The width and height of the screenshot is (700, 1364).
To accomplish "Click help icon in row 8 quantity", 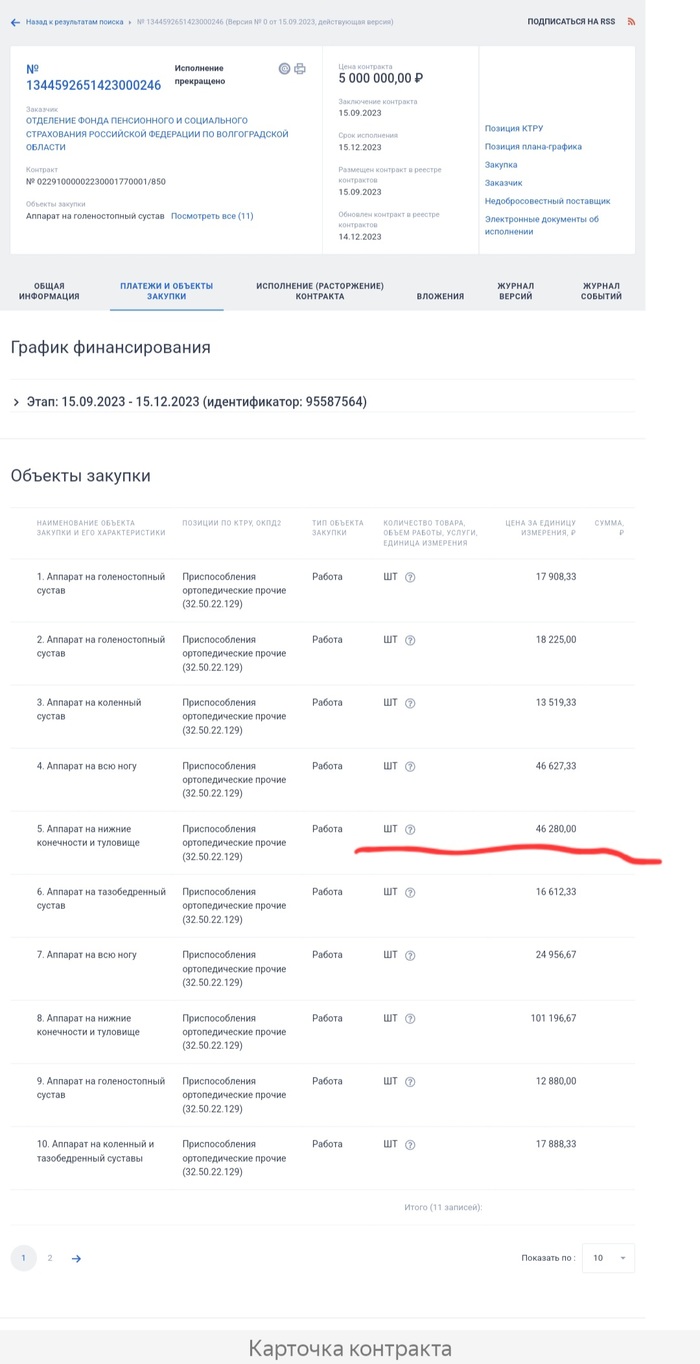I will click(x=410, y=1019).
